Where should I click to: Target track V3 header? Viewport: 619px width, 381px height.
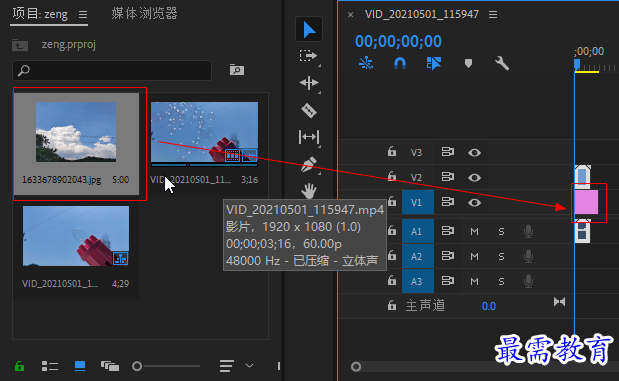point(416,152)
